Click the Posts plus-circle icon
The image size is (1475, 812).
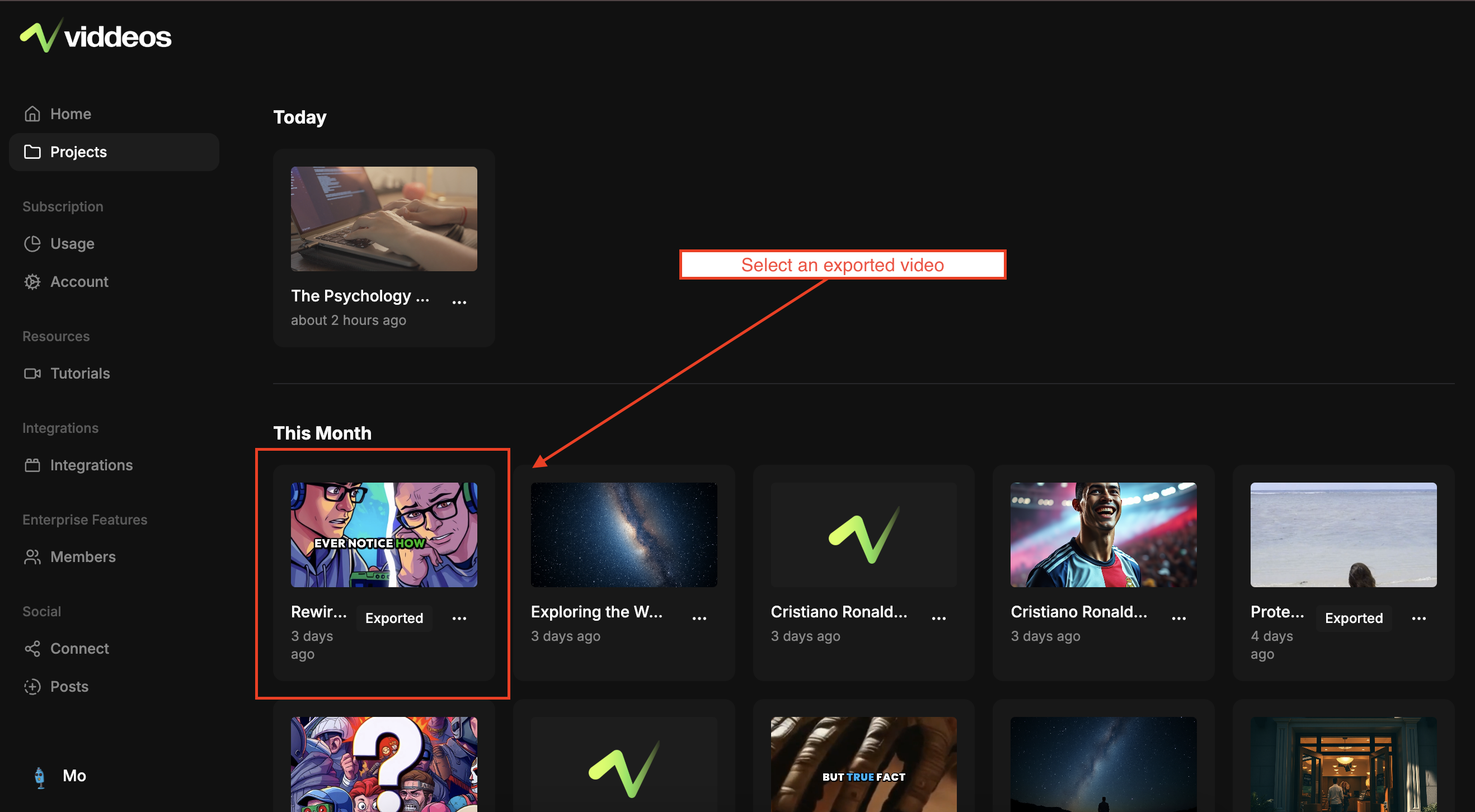pyautogui.click(x=32, y=686)
